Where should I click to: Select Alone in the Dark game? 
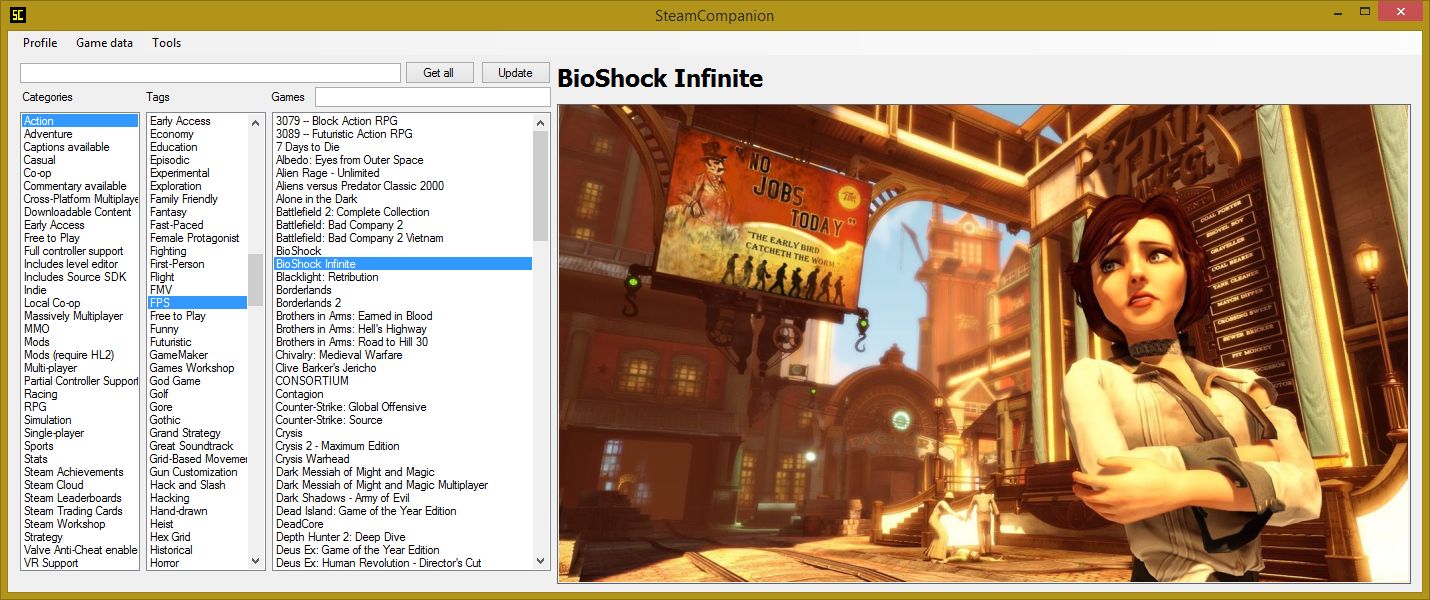point(403,199)
